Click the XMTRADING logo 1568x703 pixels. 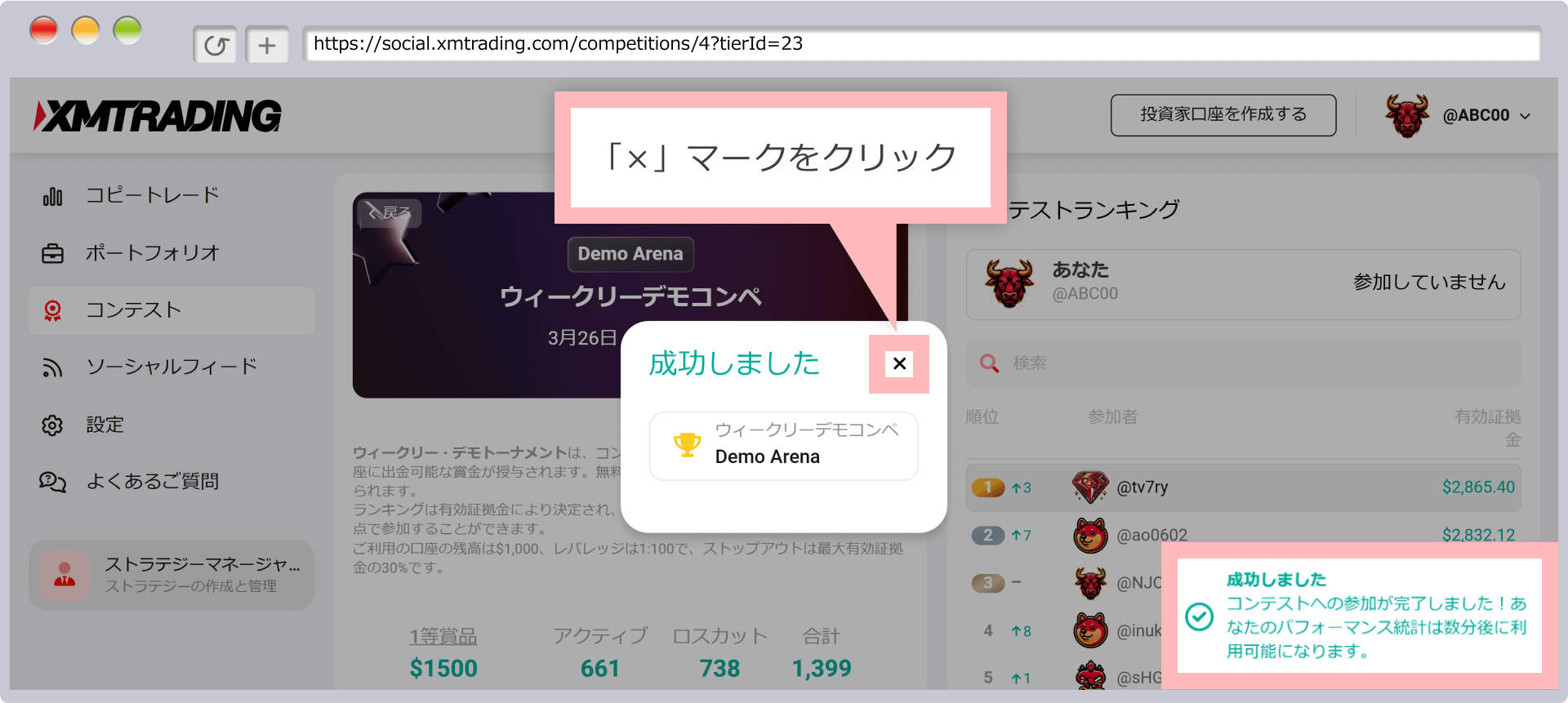click(x=158, y=115)
